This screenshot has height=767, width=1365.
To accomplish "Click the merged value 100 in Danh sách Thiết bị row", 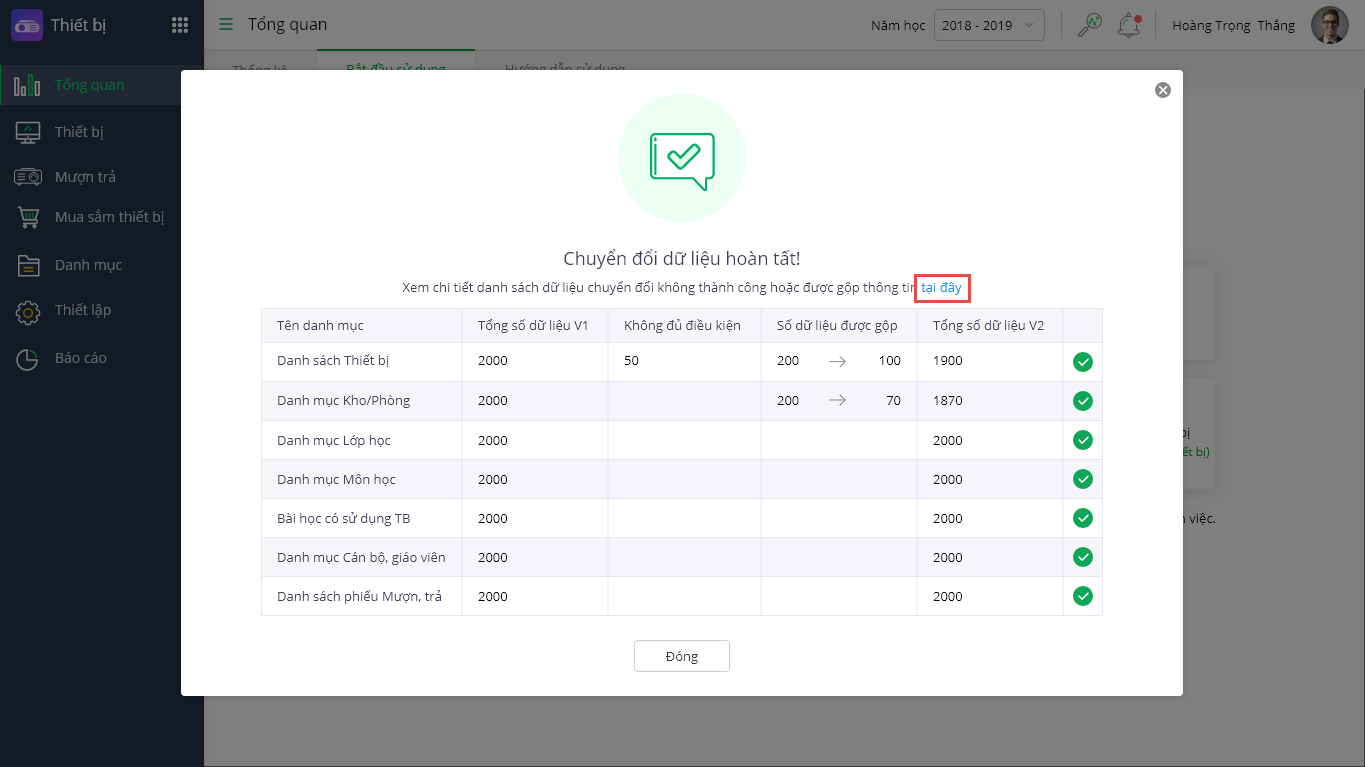I will tap(890, 361).
